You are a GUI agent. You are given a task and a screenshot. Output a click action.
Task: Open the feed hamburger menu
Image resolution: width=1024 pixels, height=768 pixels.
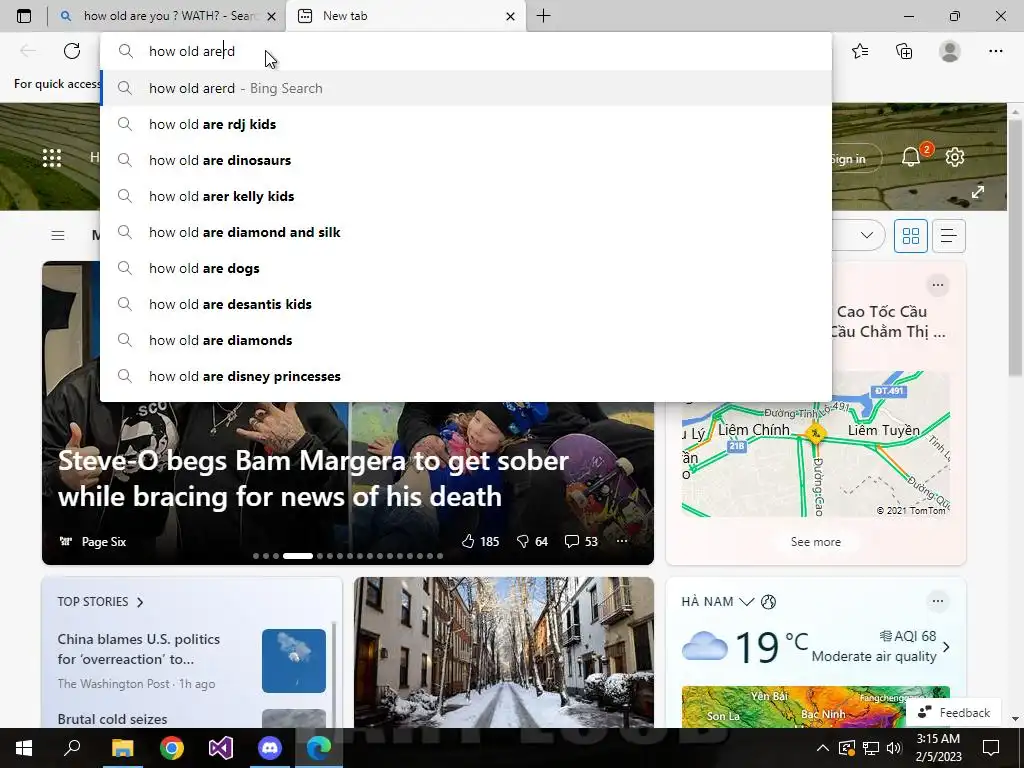57,235
